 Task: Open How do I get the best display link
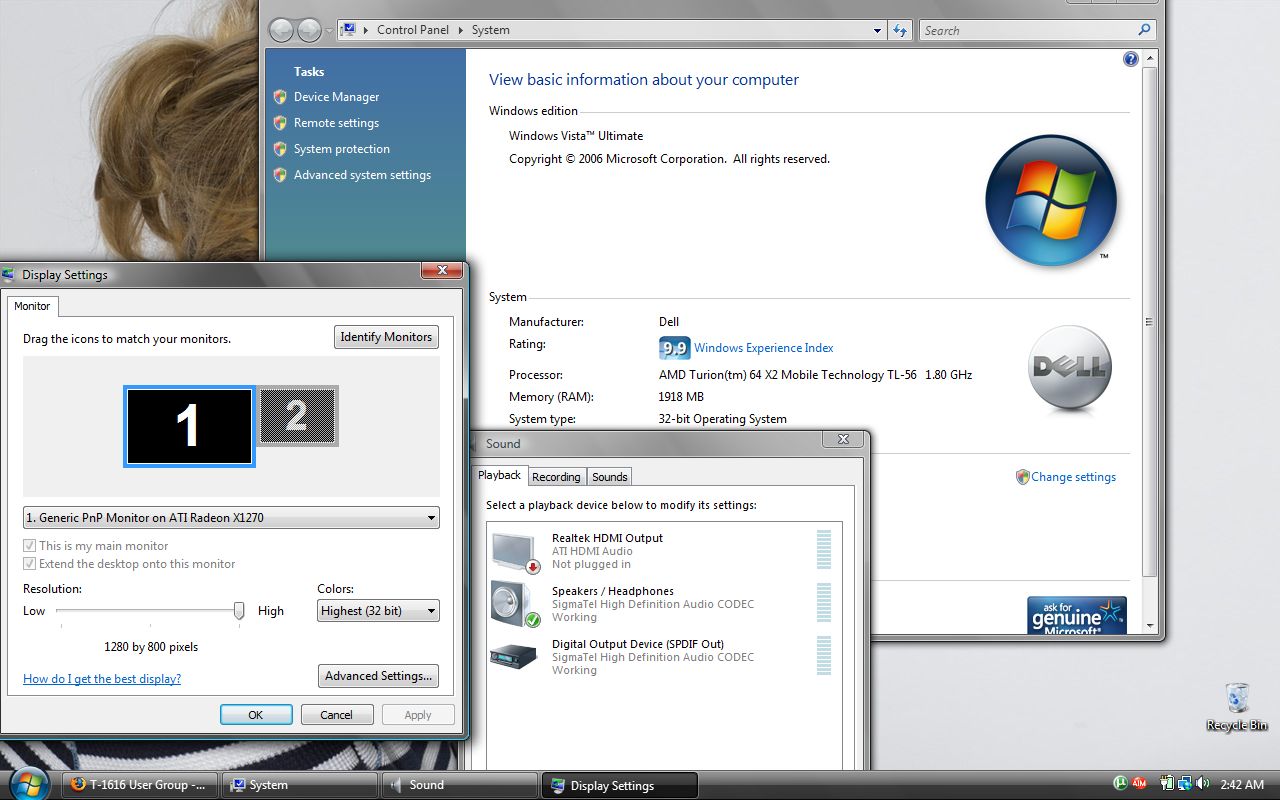102,679
